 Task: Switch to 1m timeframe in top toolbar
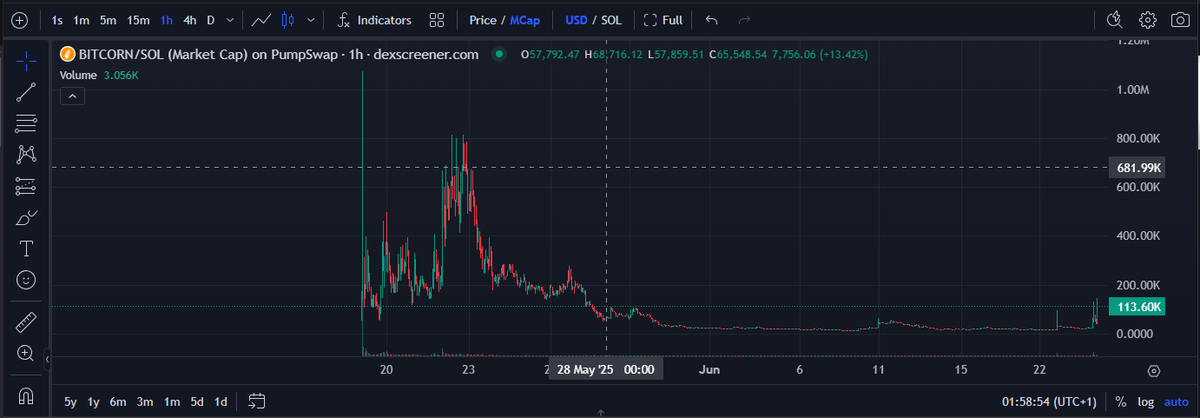(x=82, y=19)
